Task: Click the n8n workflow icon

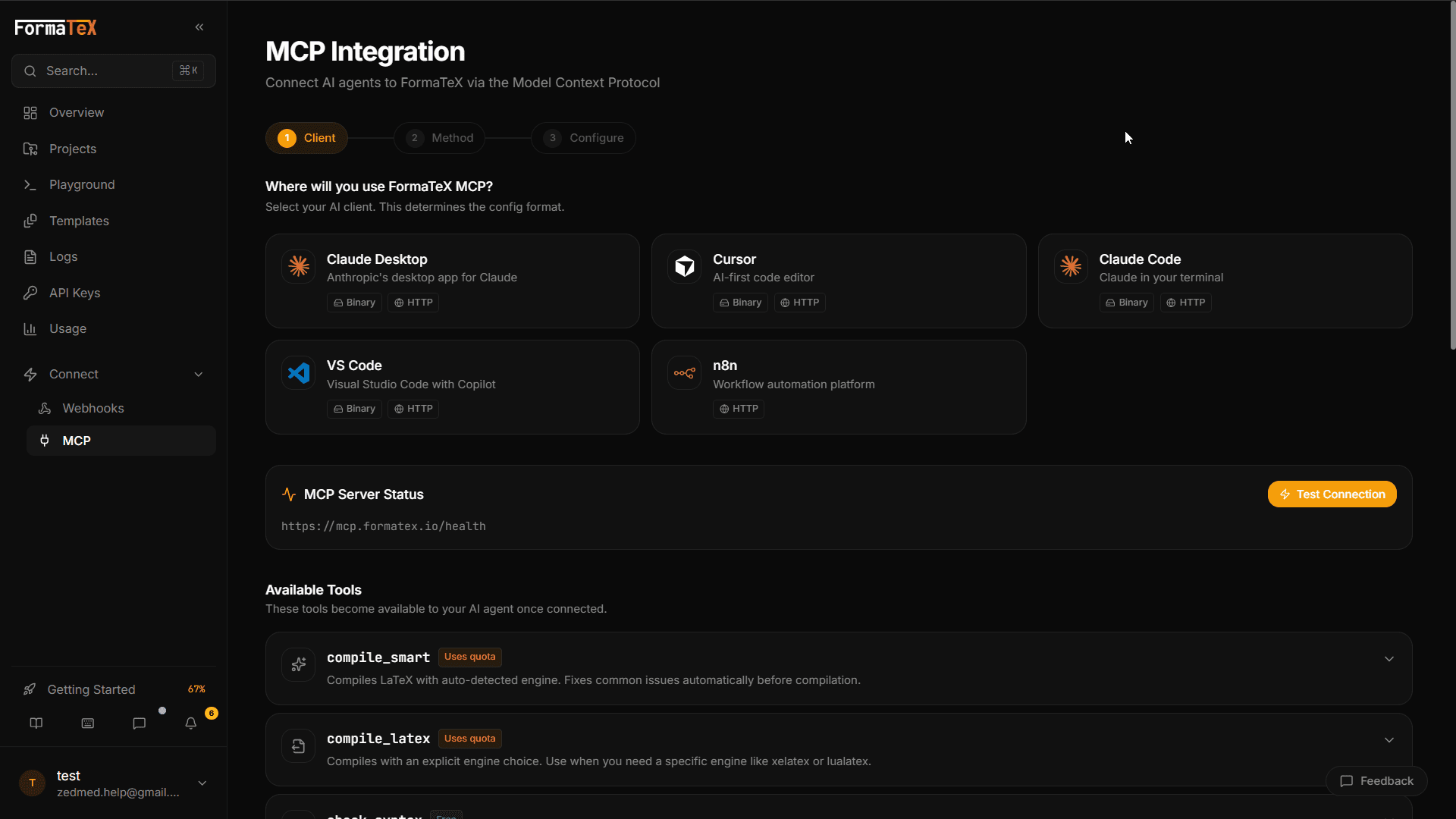Action: coord(685,373)
